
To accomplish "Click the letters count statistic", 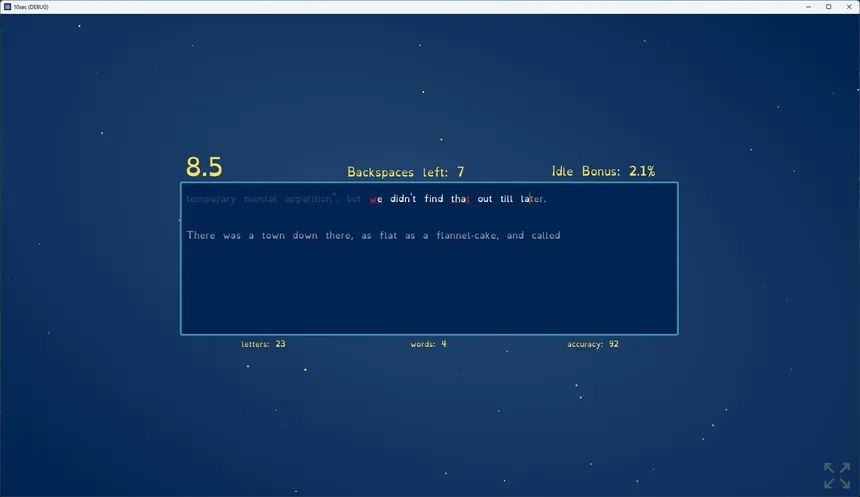I will click(x=263, y=344).
